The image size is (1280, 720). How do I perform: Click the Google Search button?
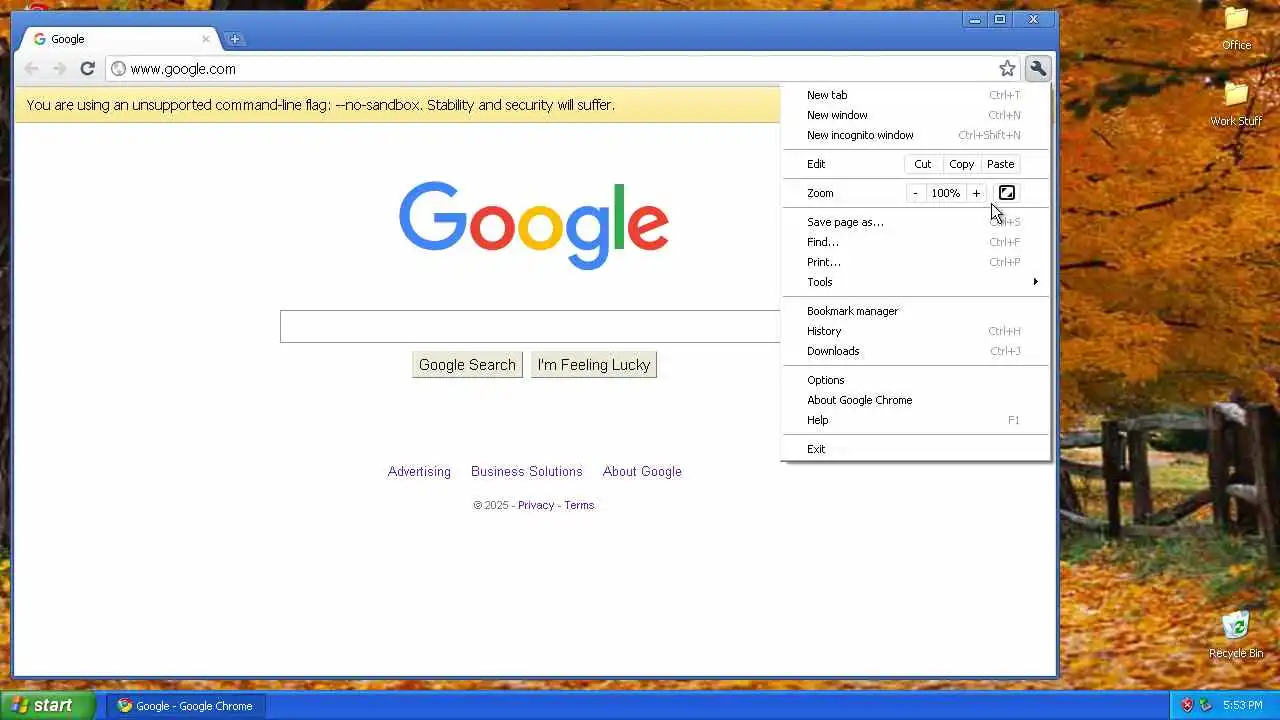tap(467, 365)
